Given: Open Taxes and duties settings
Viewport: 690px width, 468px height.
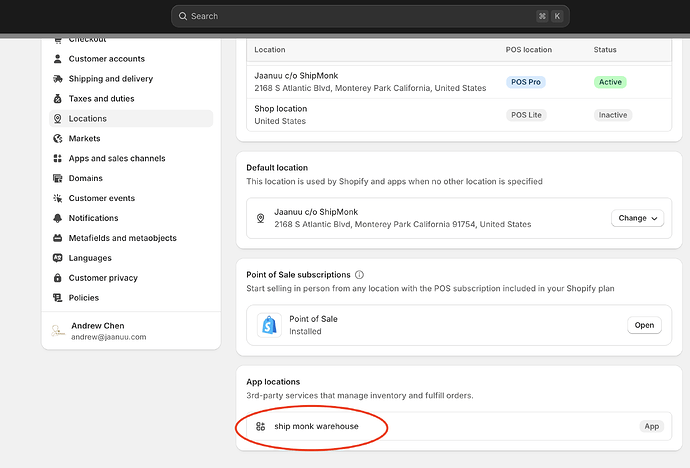Looking at the screenshot, I should [131, 99].
